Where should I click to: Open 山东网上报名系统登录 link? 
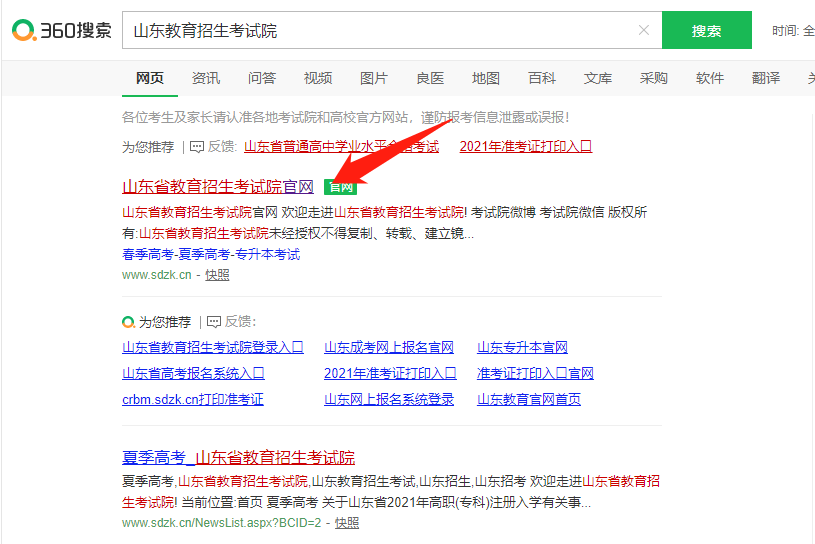coord(389,399)
